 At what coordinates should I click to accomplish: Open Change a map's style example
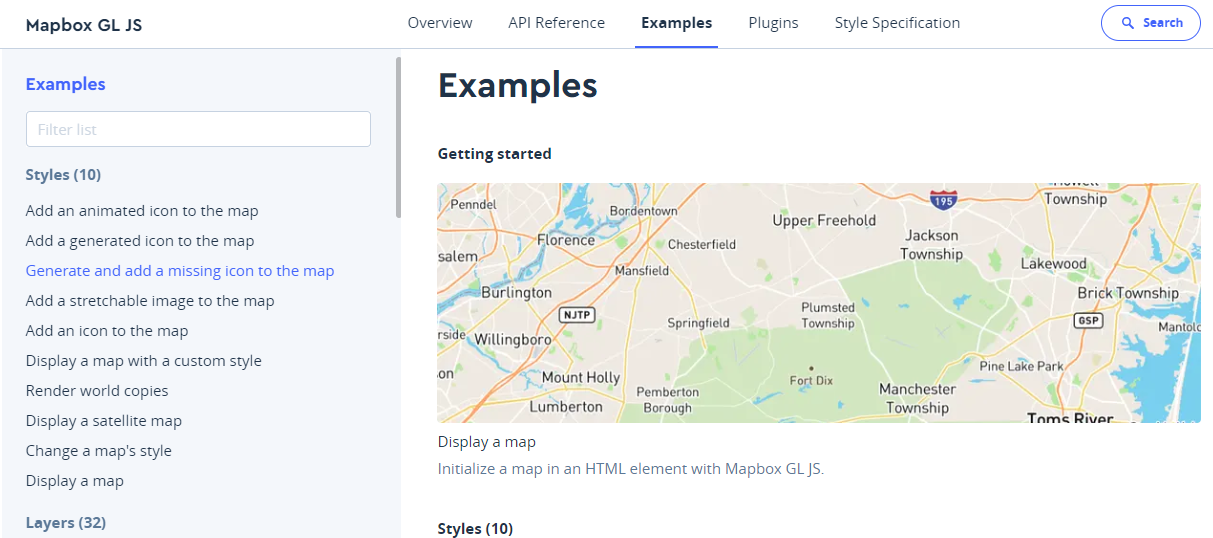point(99,451)
